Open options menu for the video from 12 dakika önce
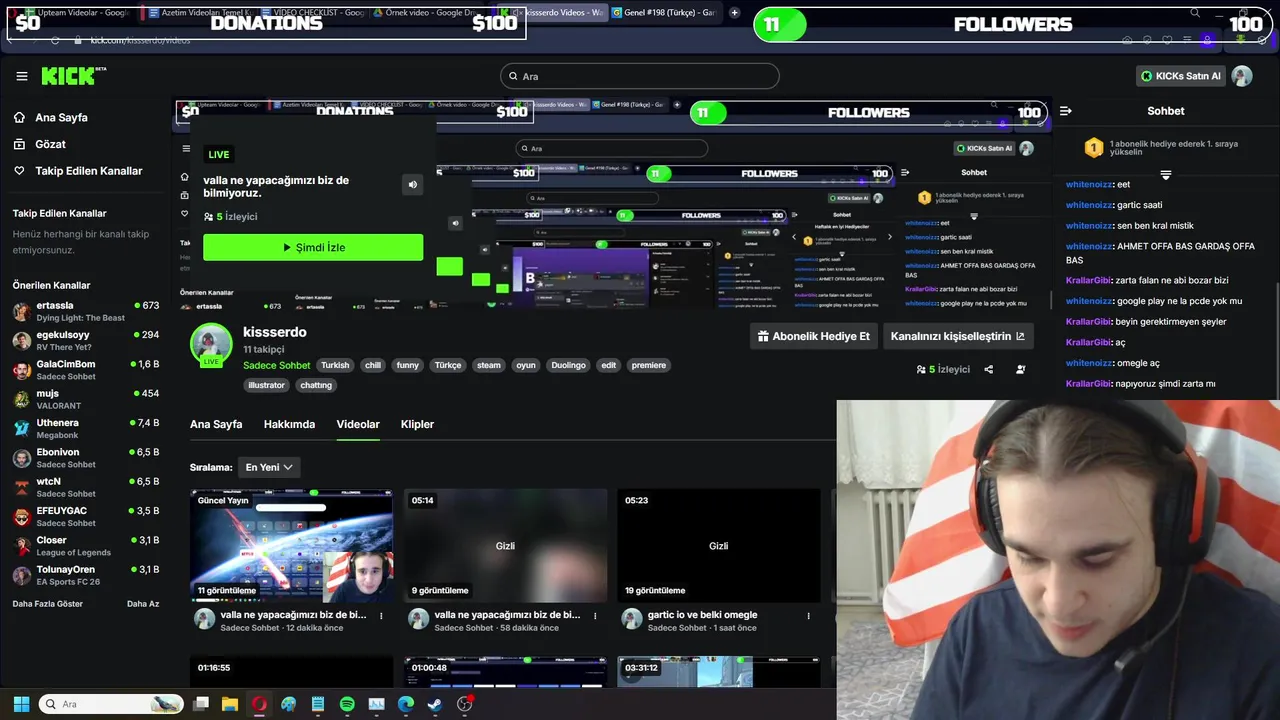1280x720 pixels. pos(381,615)
